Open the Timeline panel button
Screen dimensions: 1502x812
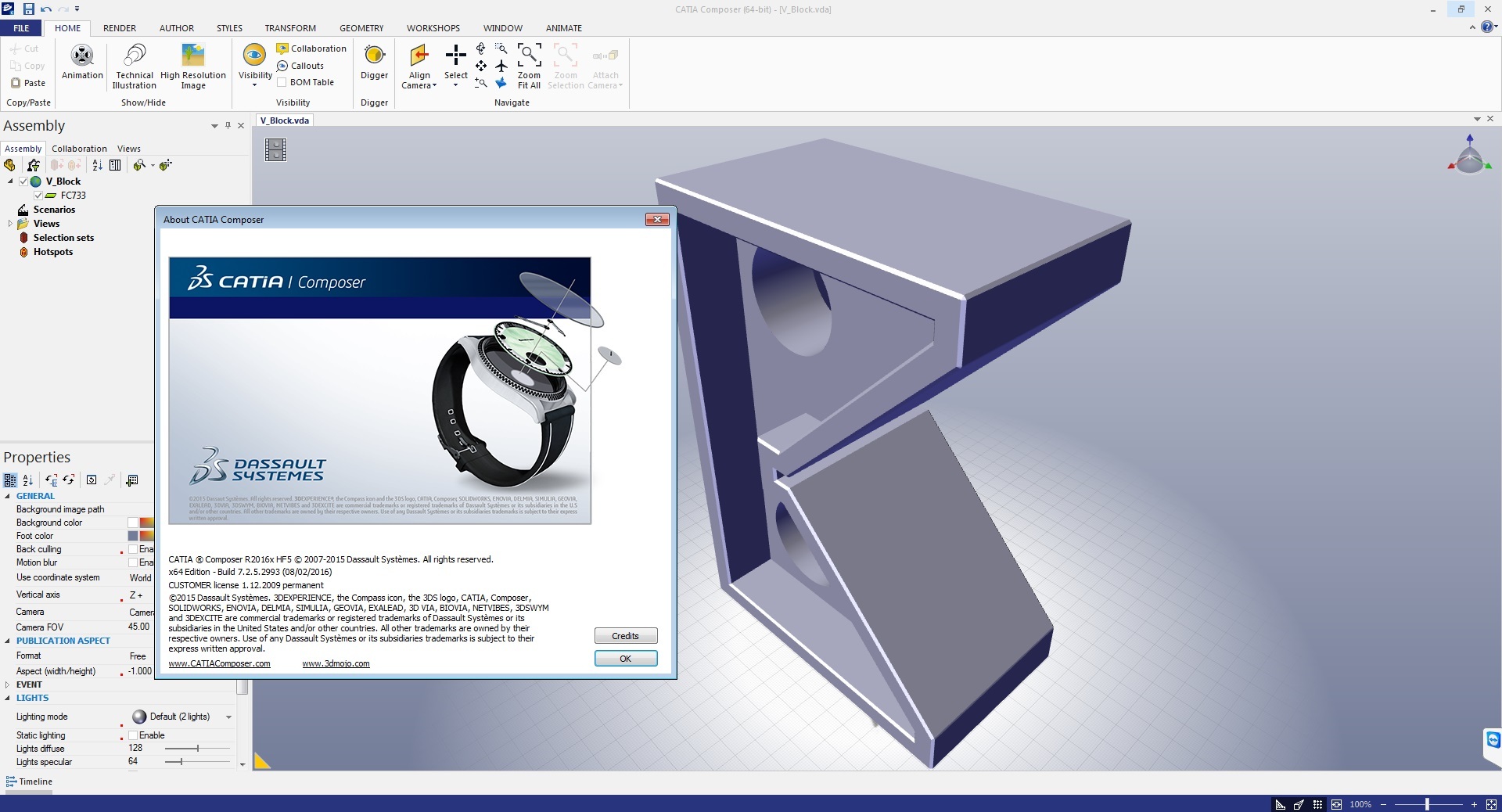29,781
